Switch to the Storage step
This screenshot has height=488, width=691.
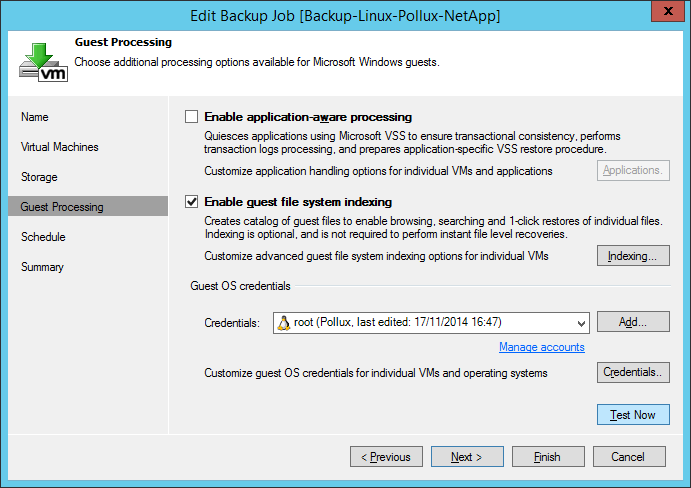click(40, 177)
